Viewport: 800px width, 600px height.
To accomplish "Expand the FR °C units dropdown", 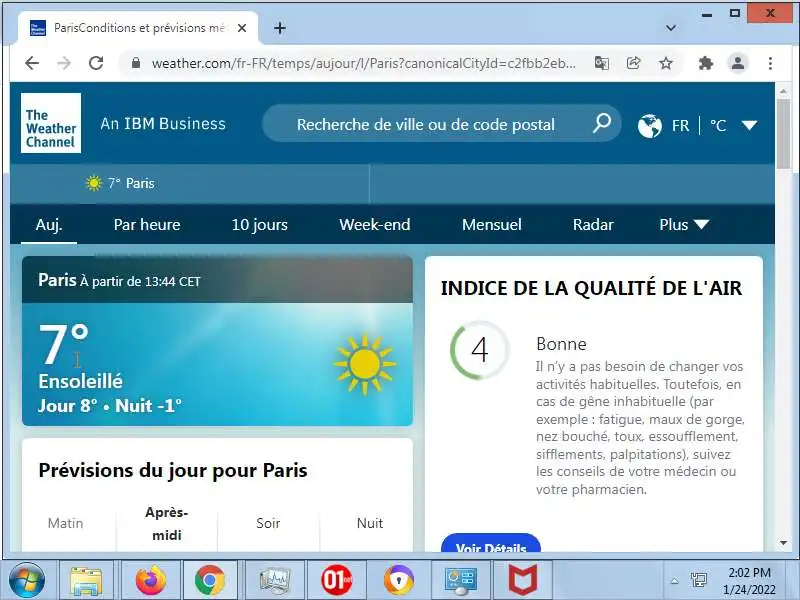I will point(749,125).
